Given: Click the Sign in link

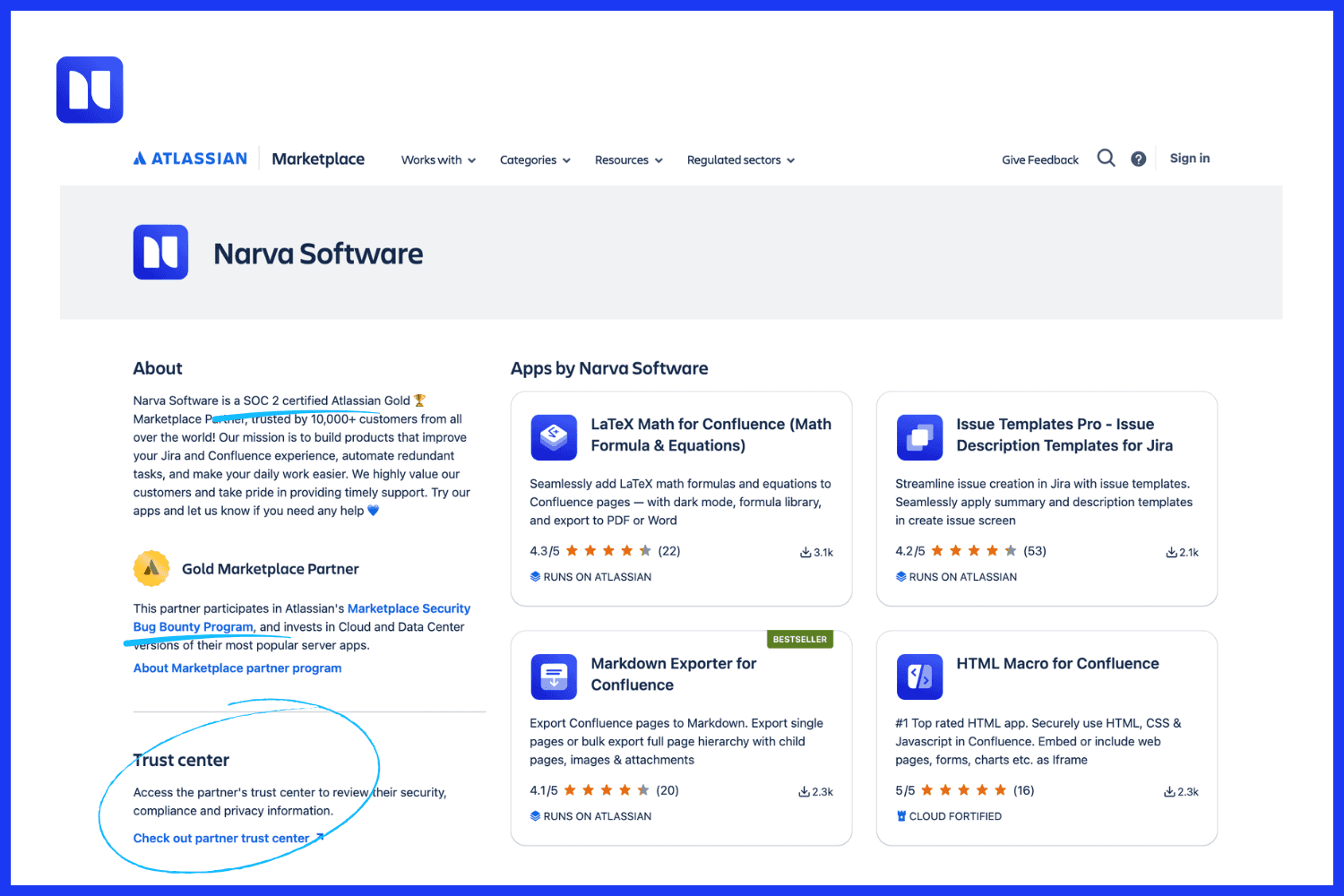Looking at the screenshot, I should pos(1190,158).
